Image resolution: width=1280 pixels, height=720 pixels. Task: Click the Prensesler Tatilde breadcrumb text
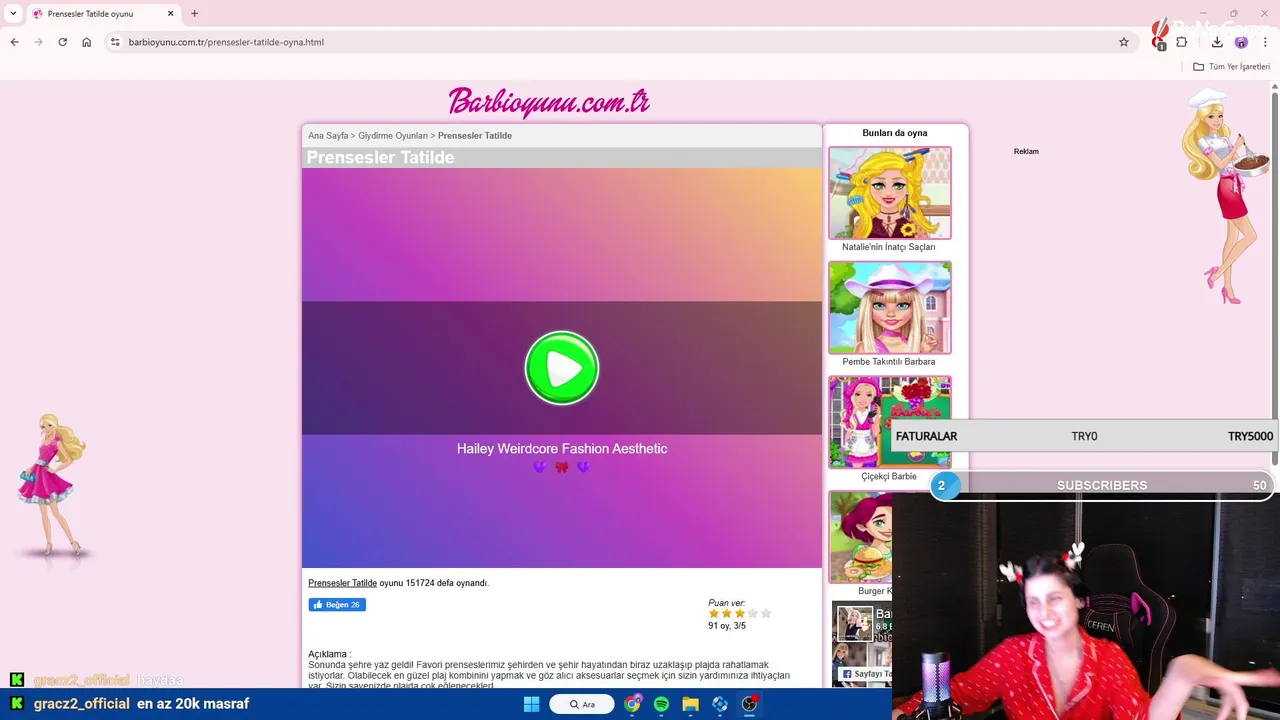[475, 136]
